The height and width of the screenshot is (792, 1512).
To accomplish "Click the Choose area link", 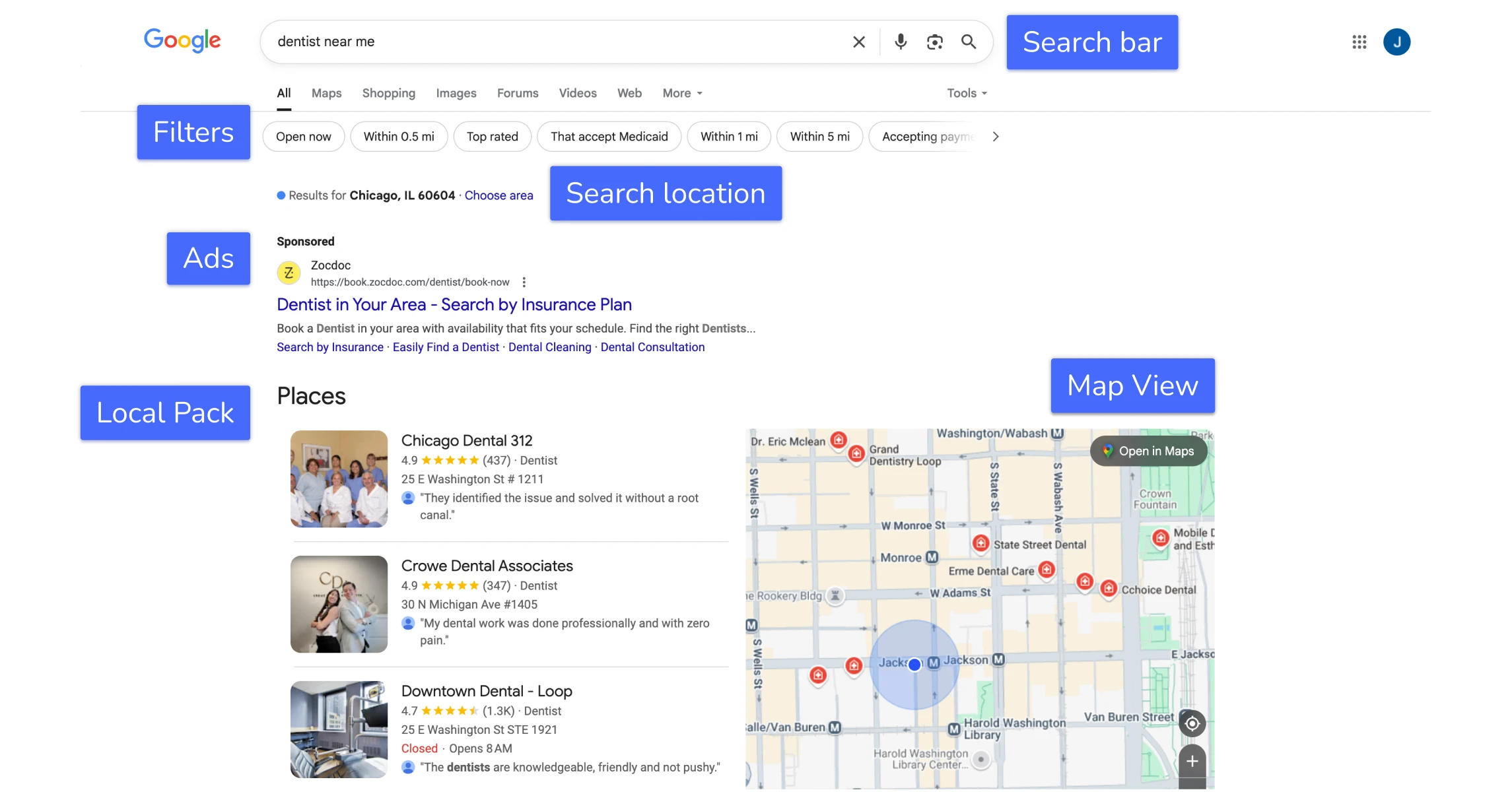I will coord(498,195).
